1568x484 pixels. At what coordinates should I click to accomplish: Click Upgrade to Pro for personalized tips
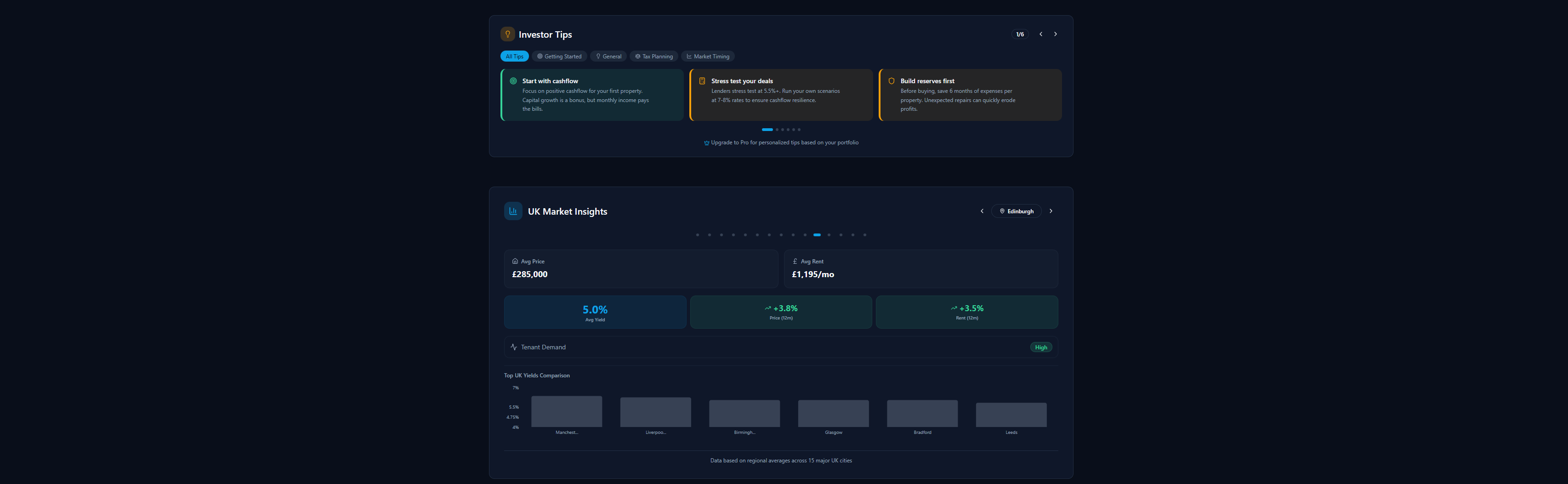(781, 142)
